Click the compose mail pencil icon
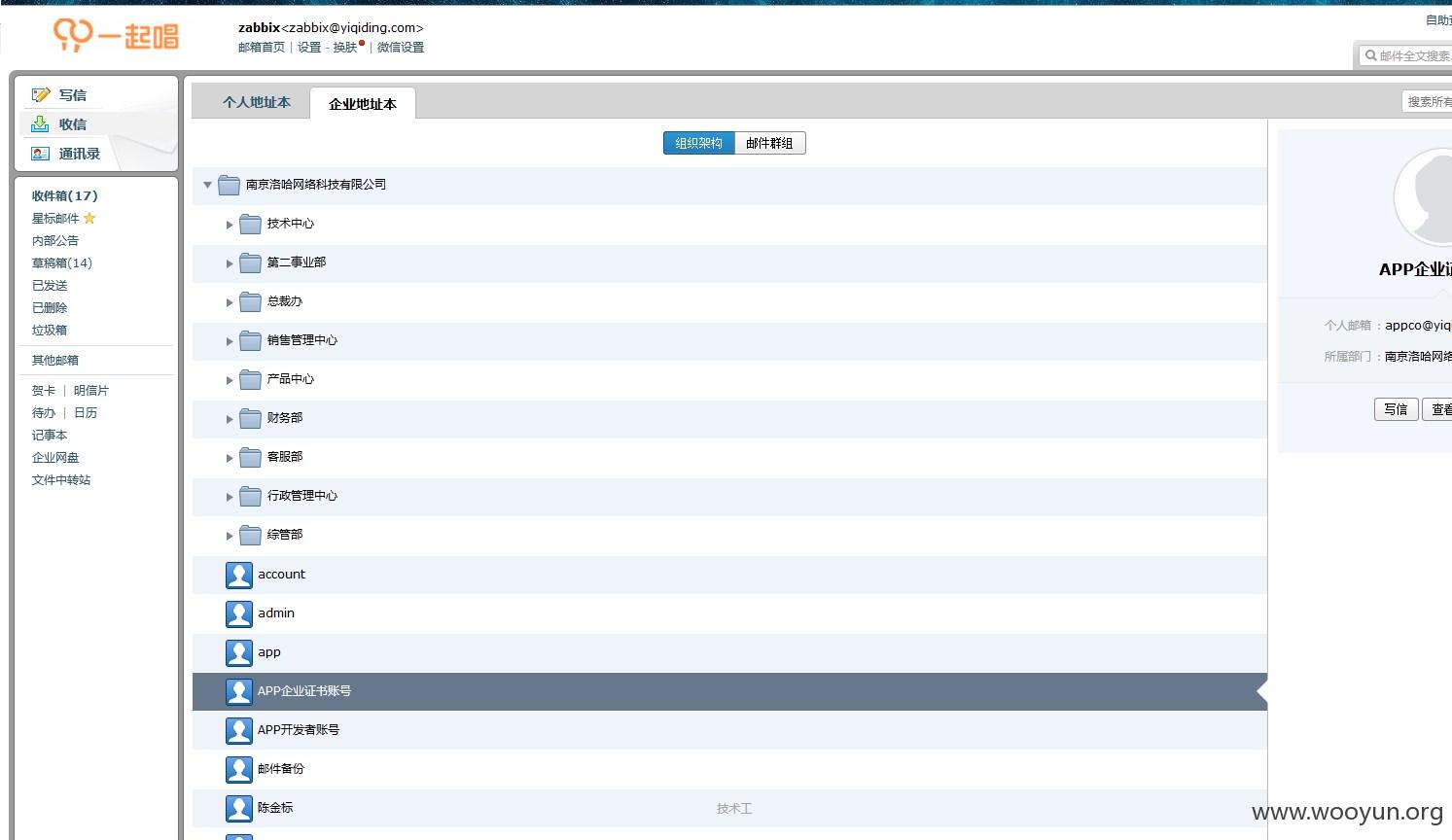 click(40, 94)
